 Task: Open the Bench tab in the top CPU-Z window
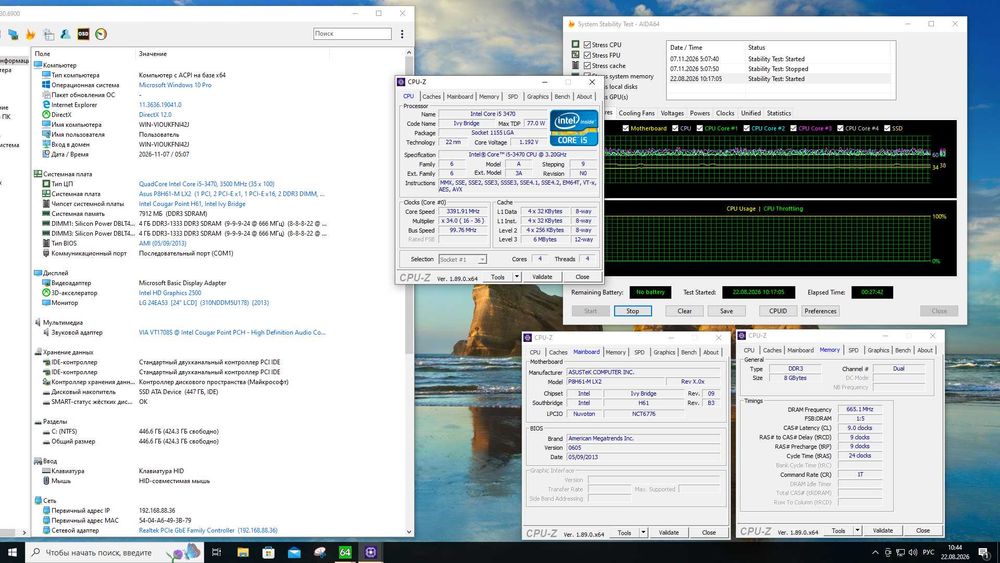[x=562, y=96]
